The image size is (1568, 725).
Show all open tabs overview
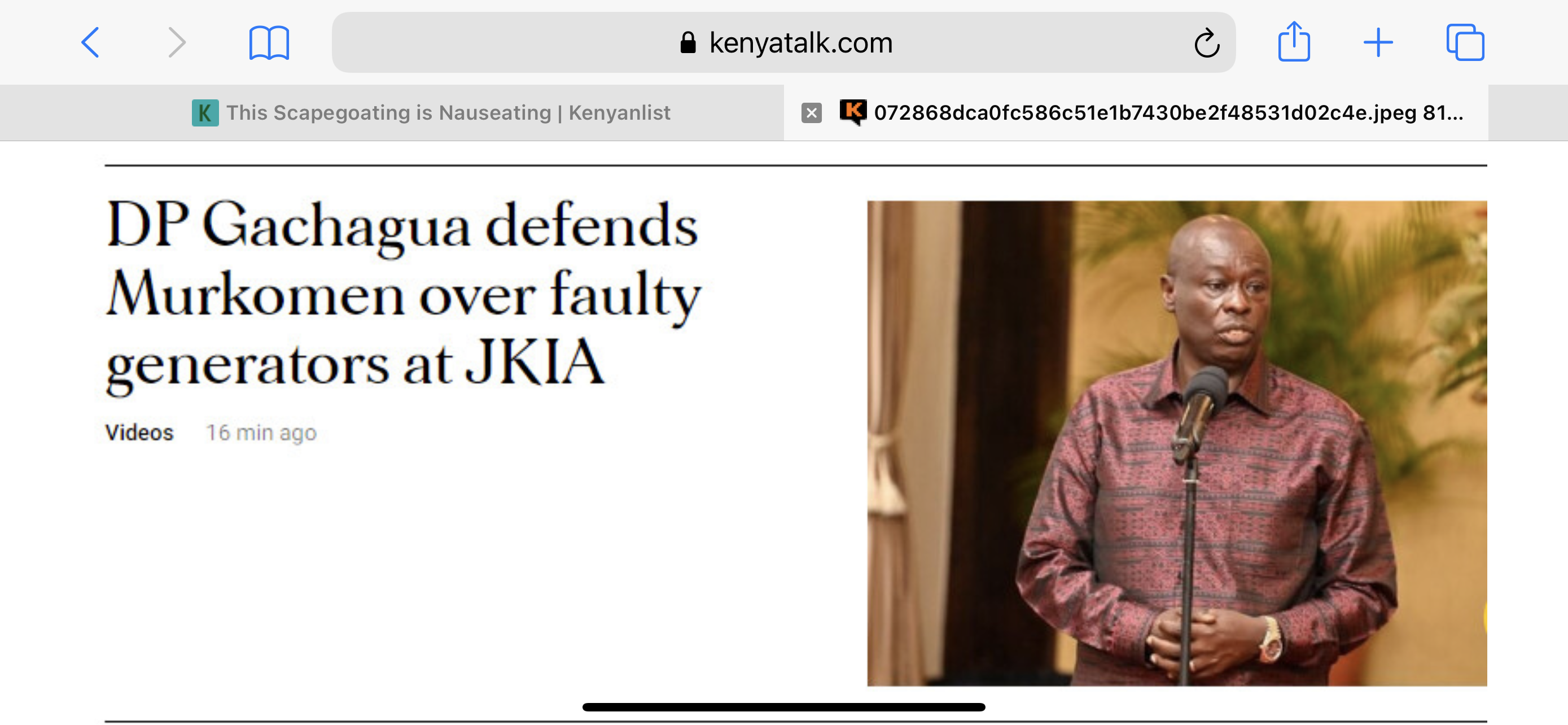1465,42
